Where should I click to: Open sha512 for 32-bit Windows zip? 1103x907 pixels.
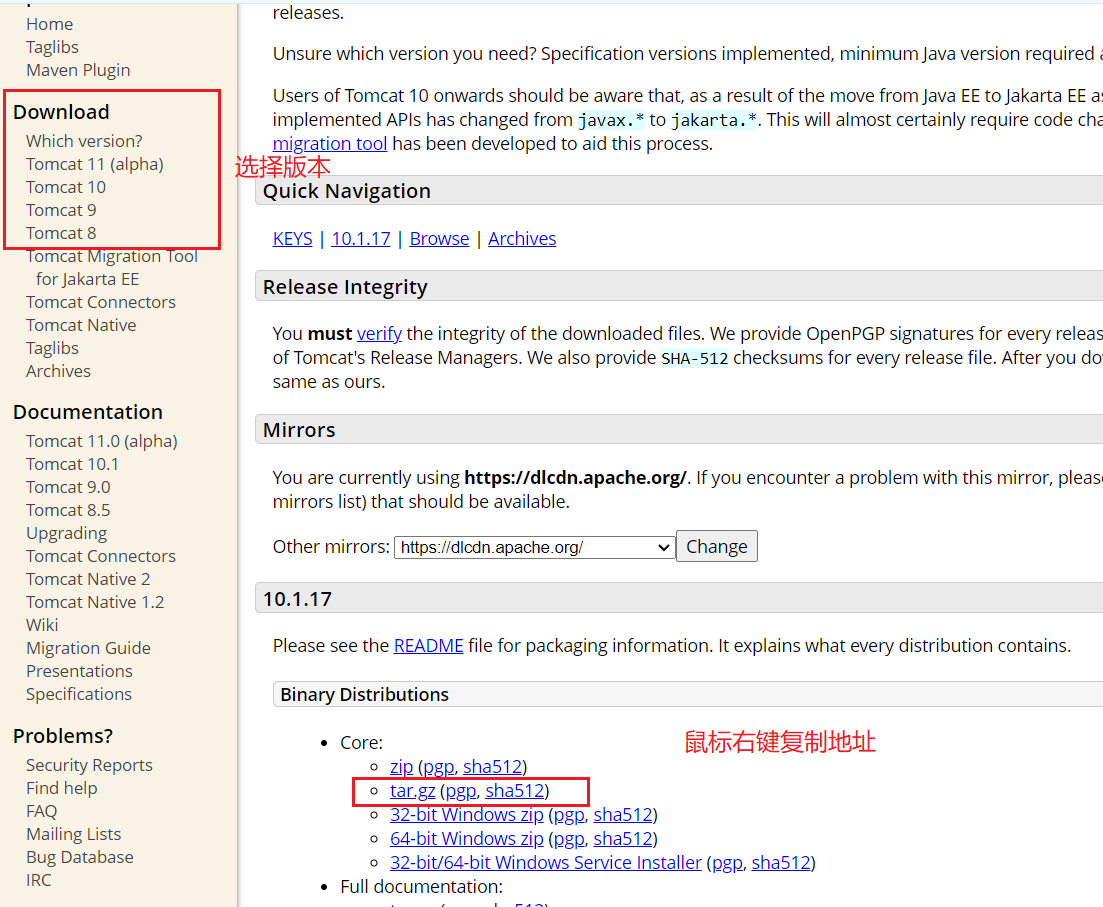(x=623, y=815)
